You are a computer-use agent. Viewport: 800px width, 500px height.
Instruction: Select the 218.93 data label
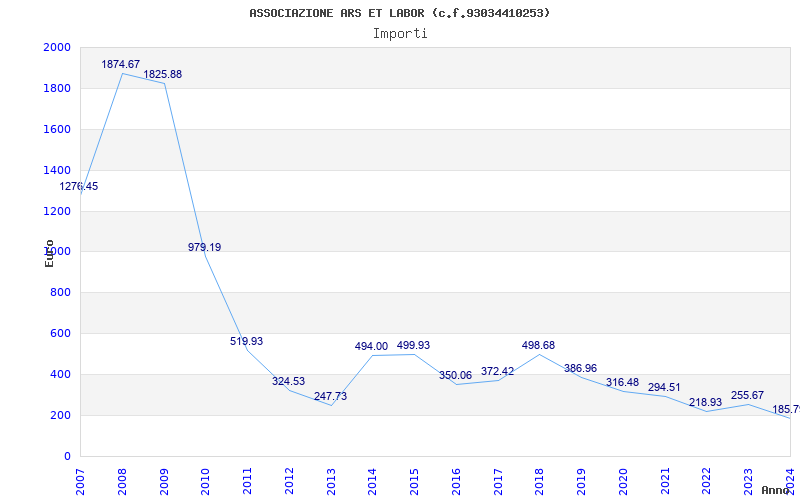tap(706, 403)
